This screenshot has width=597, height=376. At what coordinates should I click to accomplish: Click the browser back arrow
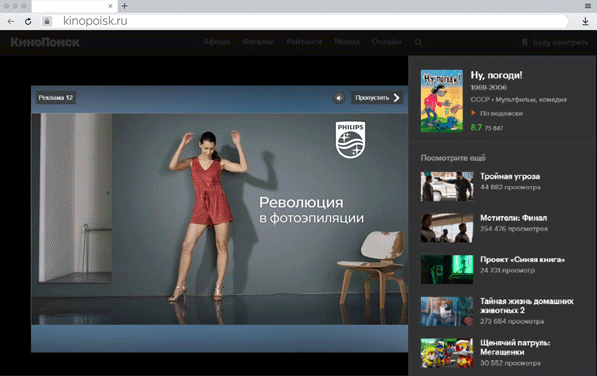tap(11, 21)
